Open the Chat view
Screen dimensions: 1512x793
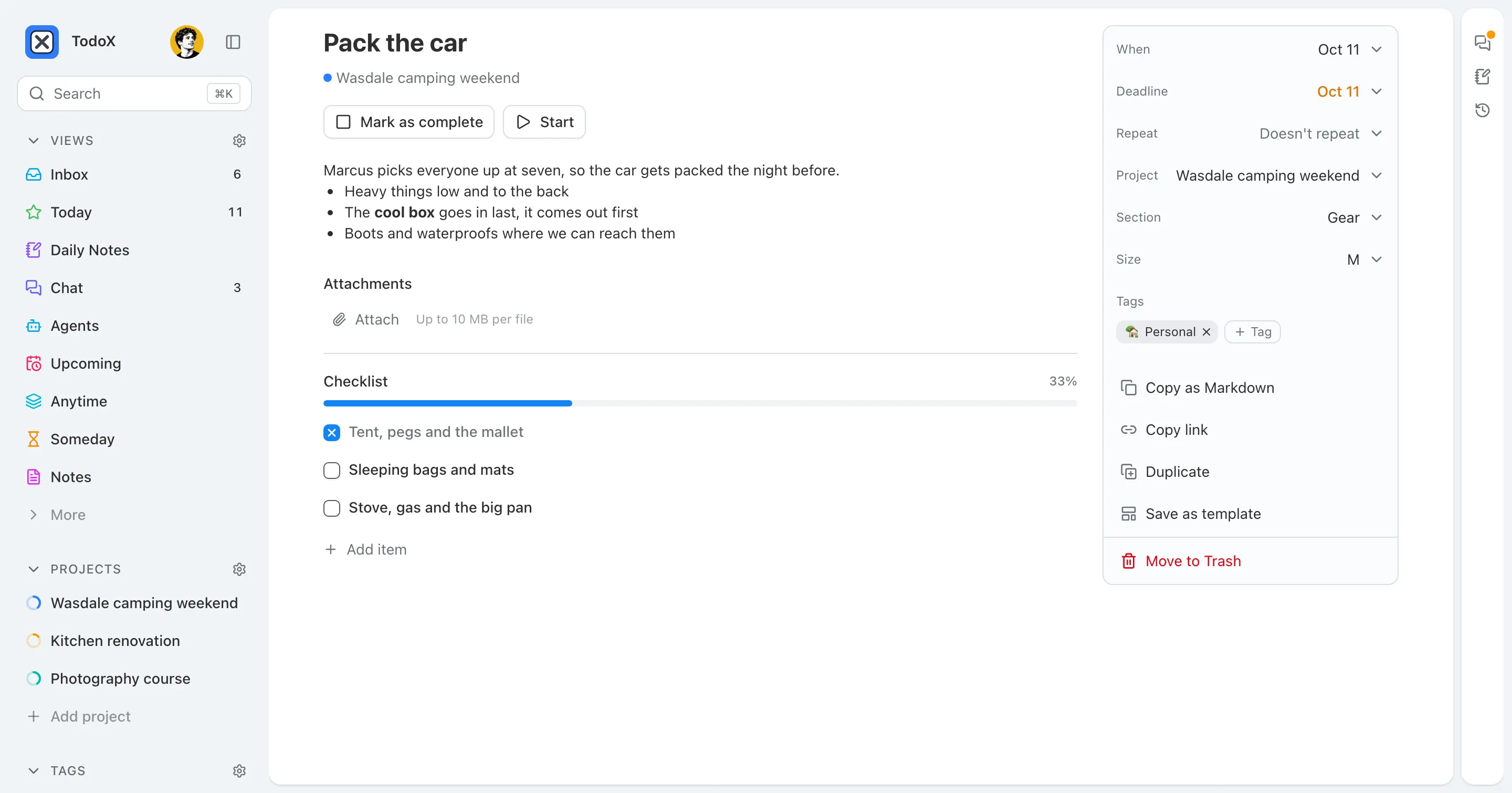134,288
